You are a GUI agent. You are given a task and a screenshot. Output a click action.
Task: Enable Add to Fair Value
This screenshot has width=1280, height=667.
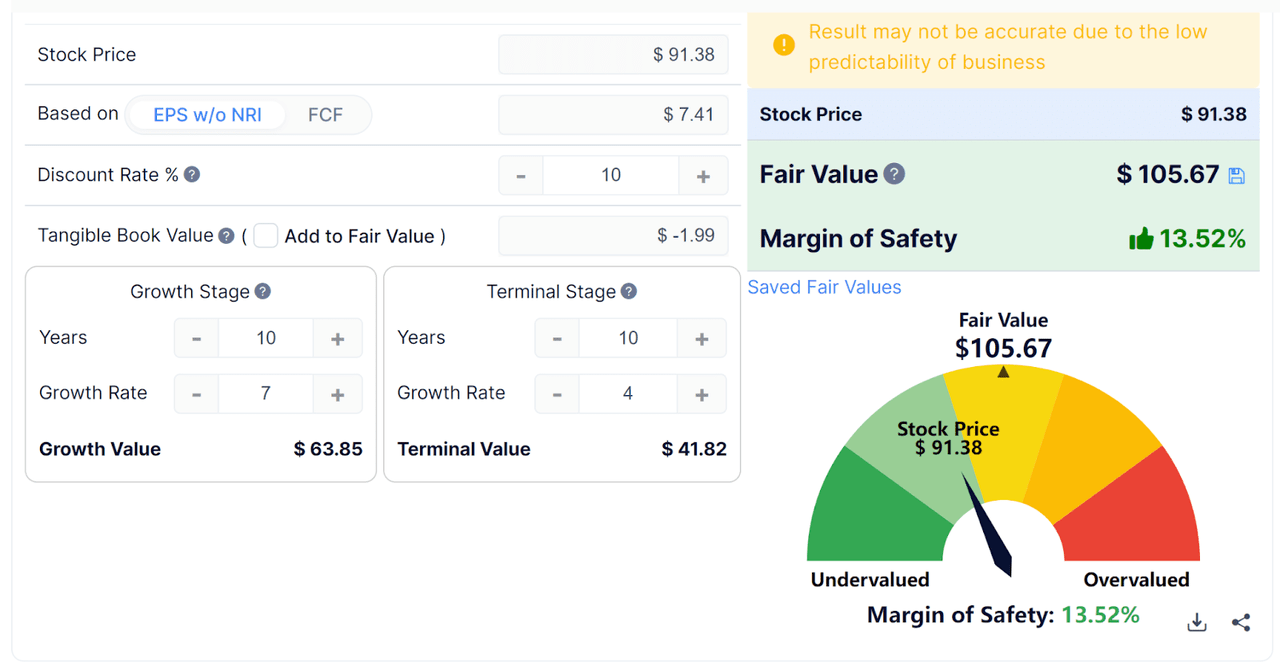pos(266,235)
